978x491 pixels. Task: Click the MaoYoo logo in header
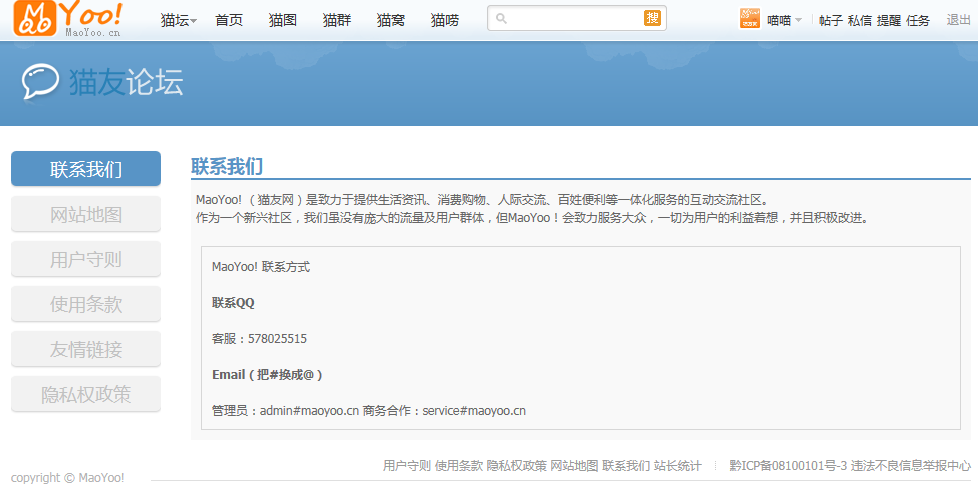click(x=67, y=19)
